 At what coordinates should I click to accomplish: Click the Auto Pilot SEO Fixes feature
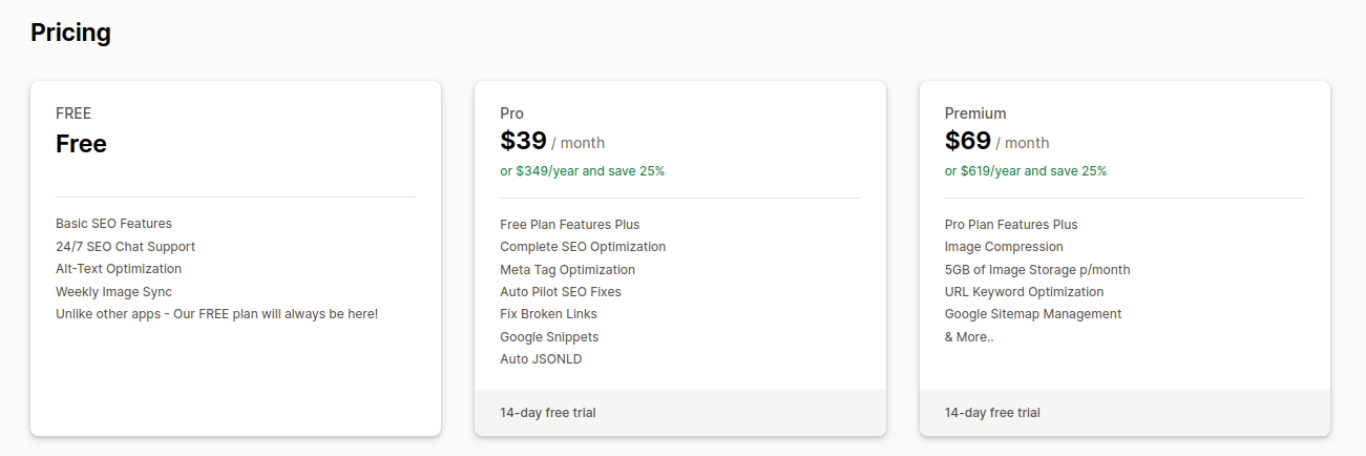click(560, 292)
